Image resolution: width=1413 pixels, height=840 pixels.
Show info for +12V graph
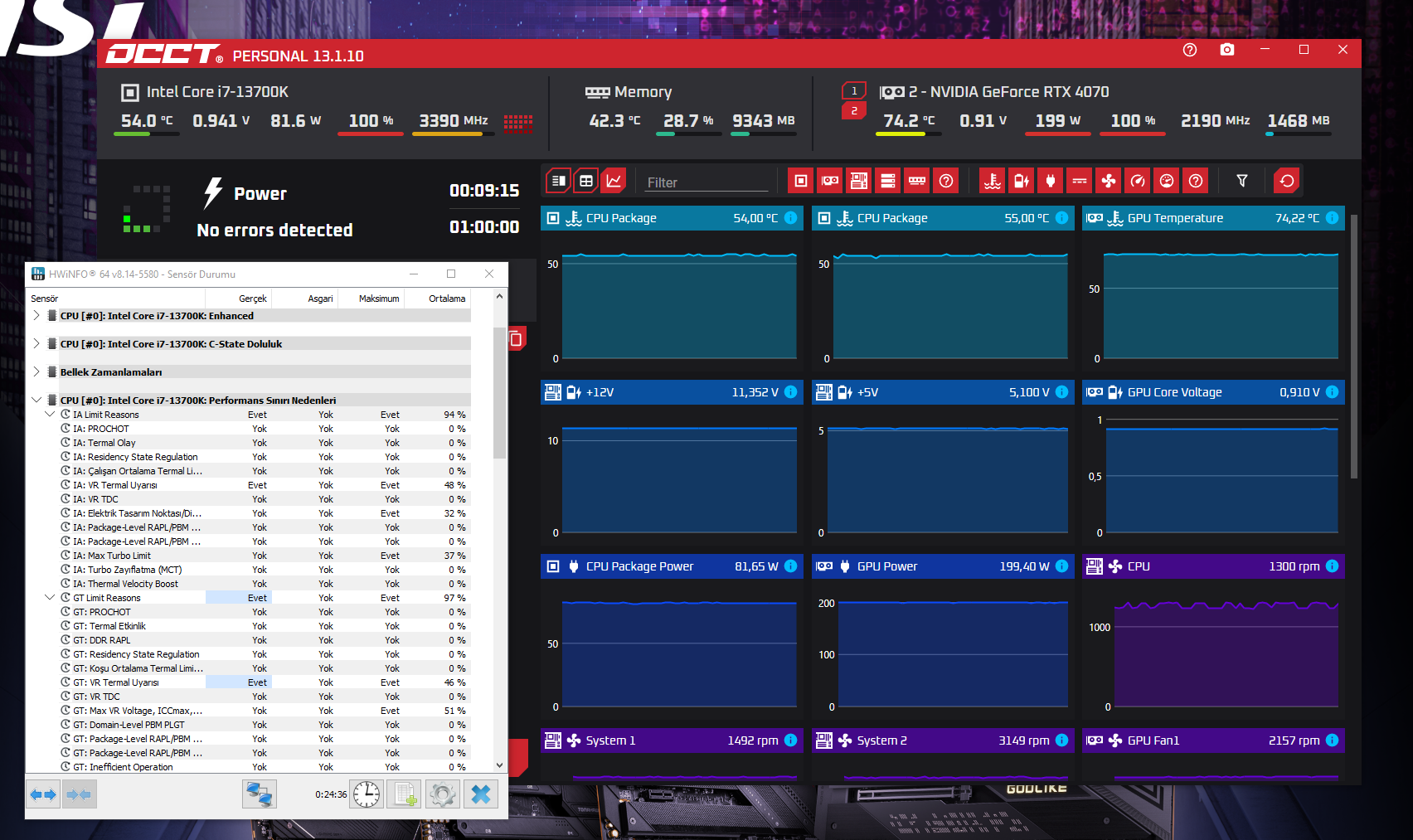coord(791,392)
